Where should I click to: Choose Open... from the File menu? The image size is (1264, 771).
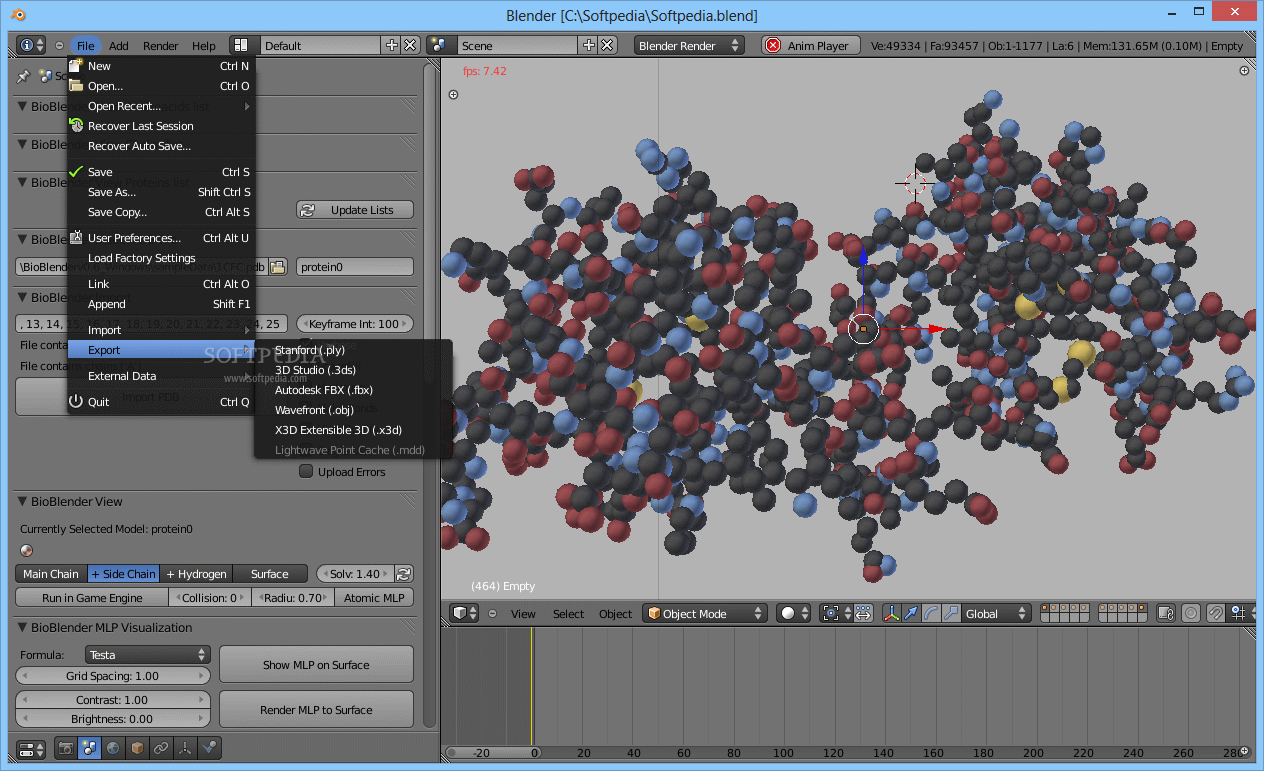[x=161, y=86]
